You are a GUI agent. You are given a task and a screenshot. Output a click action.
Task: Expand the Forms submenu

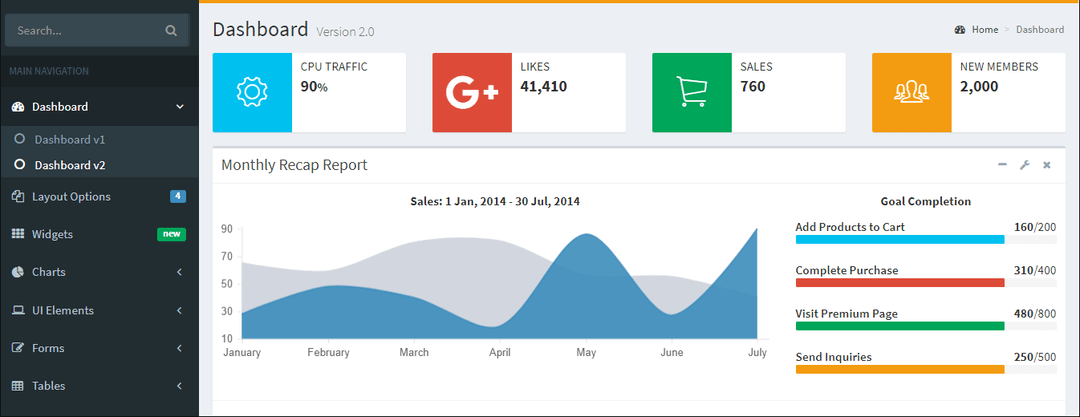coord(179,348)
